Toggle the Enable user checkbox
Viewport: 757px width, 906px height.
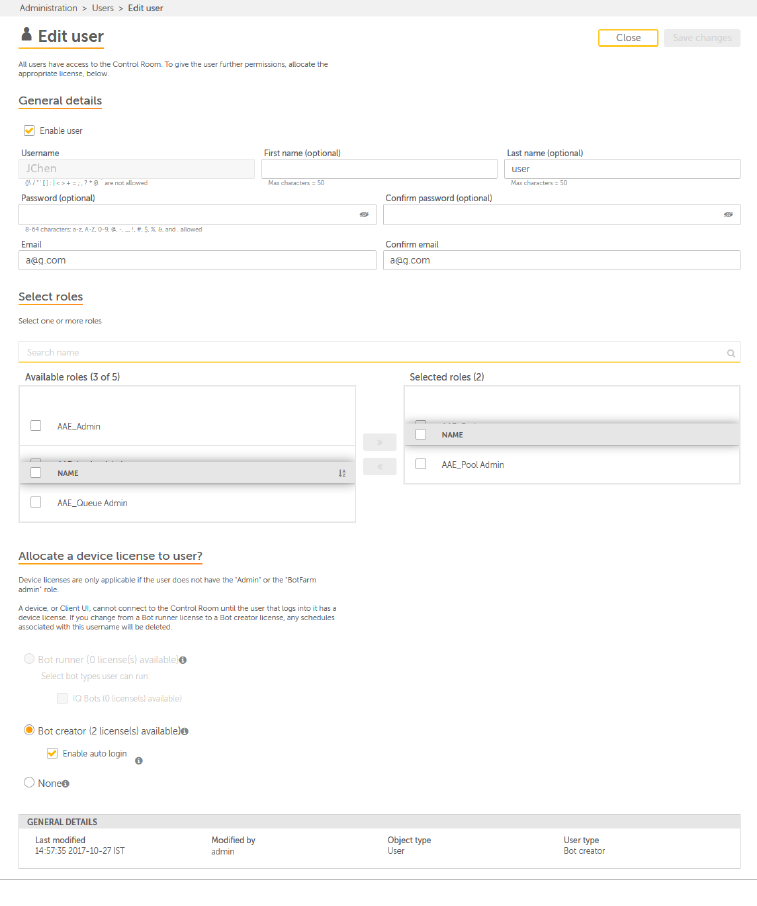point(30,130)
